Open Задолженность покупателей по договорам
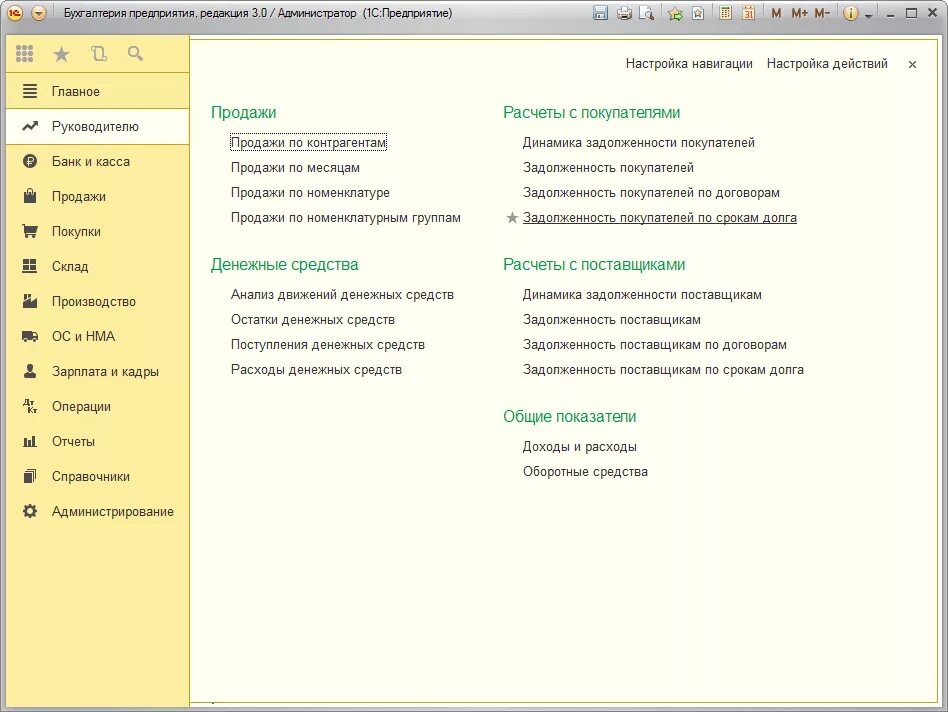948x712 pixels. [651, 193]
